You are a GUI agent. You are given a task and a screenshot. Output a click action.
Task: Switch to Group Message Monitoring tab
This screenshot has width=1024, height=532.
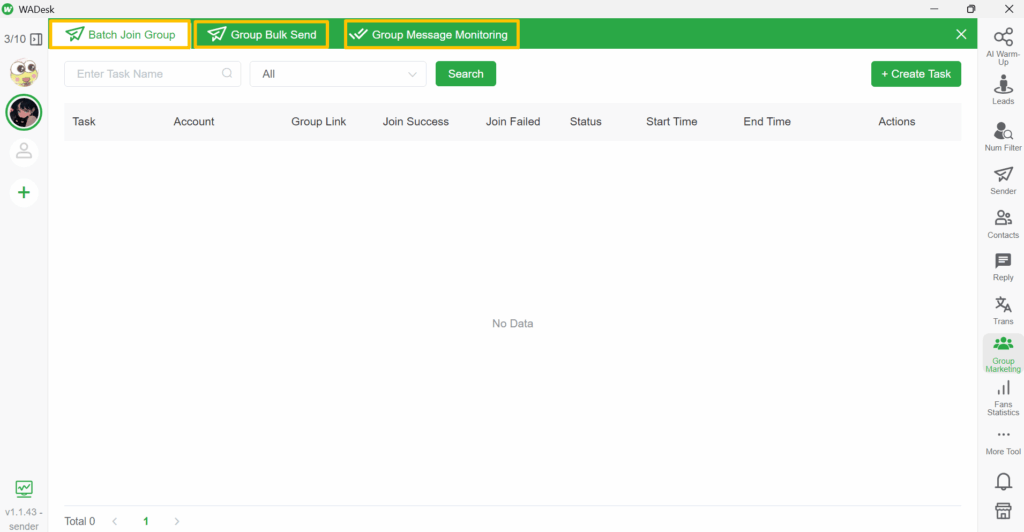pos(432,35)
